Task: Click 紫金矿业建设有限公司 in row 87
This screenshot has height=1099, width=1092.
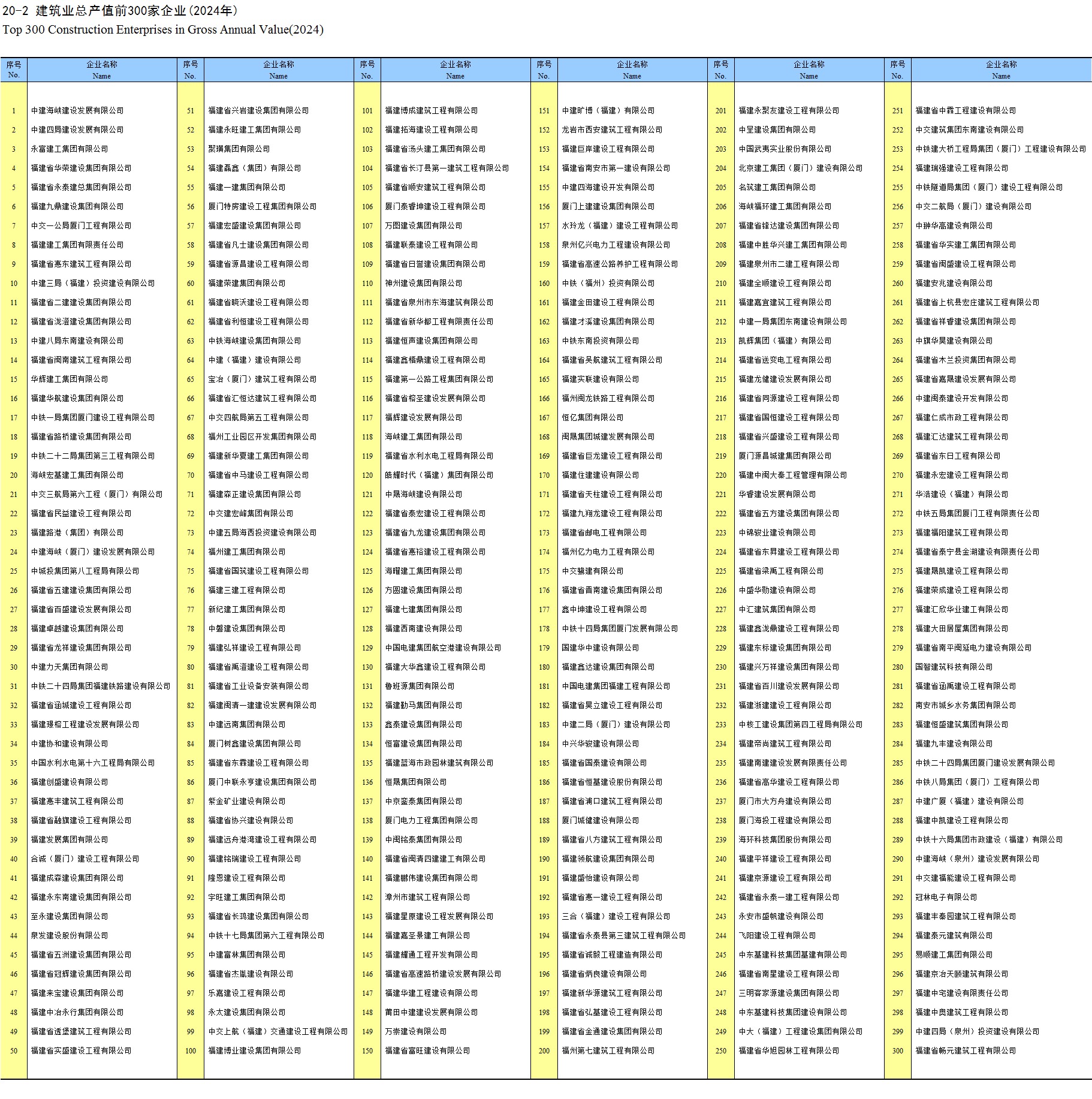Action: [246, 802]
